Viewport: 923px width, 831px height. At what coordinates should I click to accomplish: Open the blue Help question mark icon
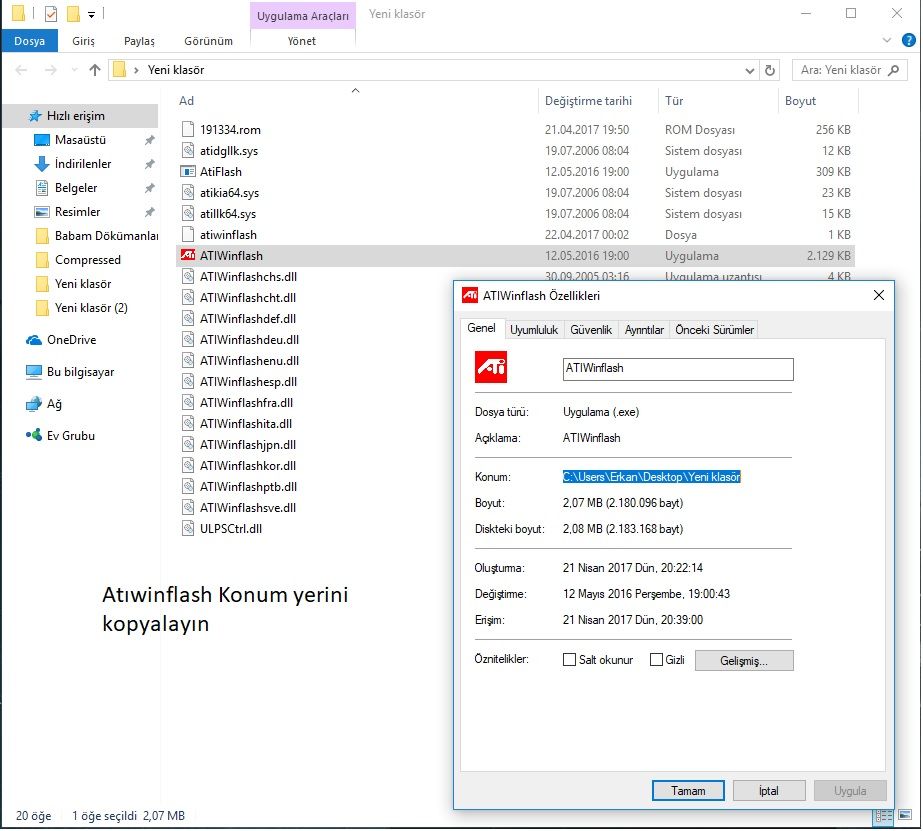pyautogui.click(x=908, y=40)
